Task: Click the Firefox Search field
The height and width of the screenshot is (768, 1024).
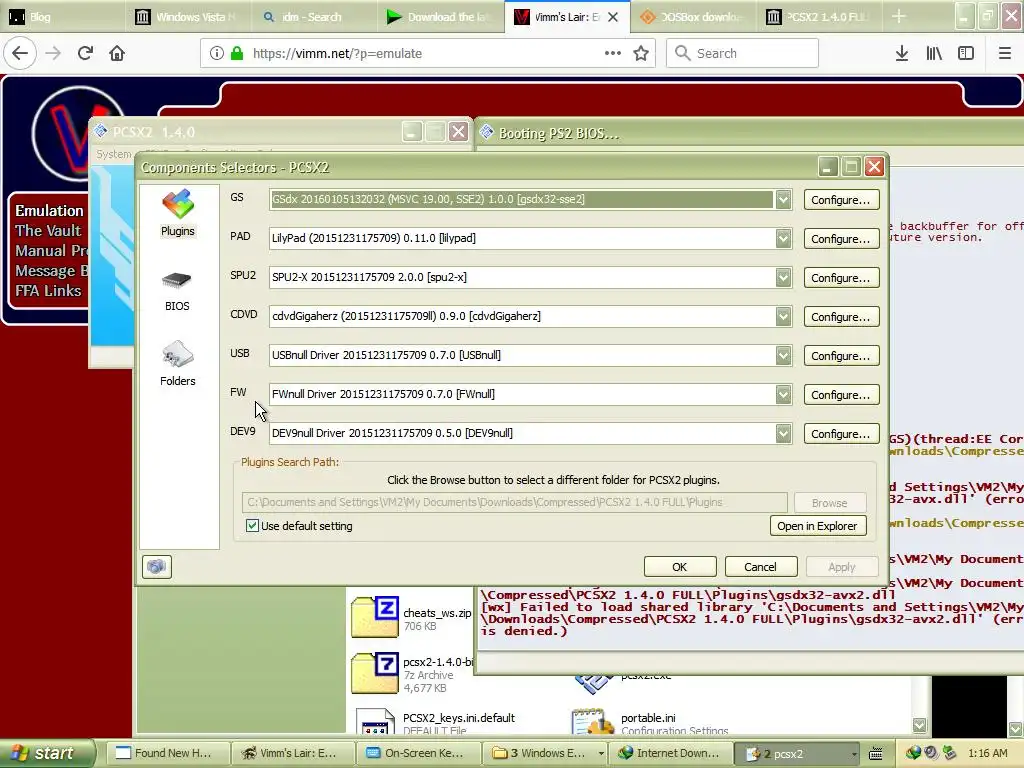Action: [x=743, y=53]
